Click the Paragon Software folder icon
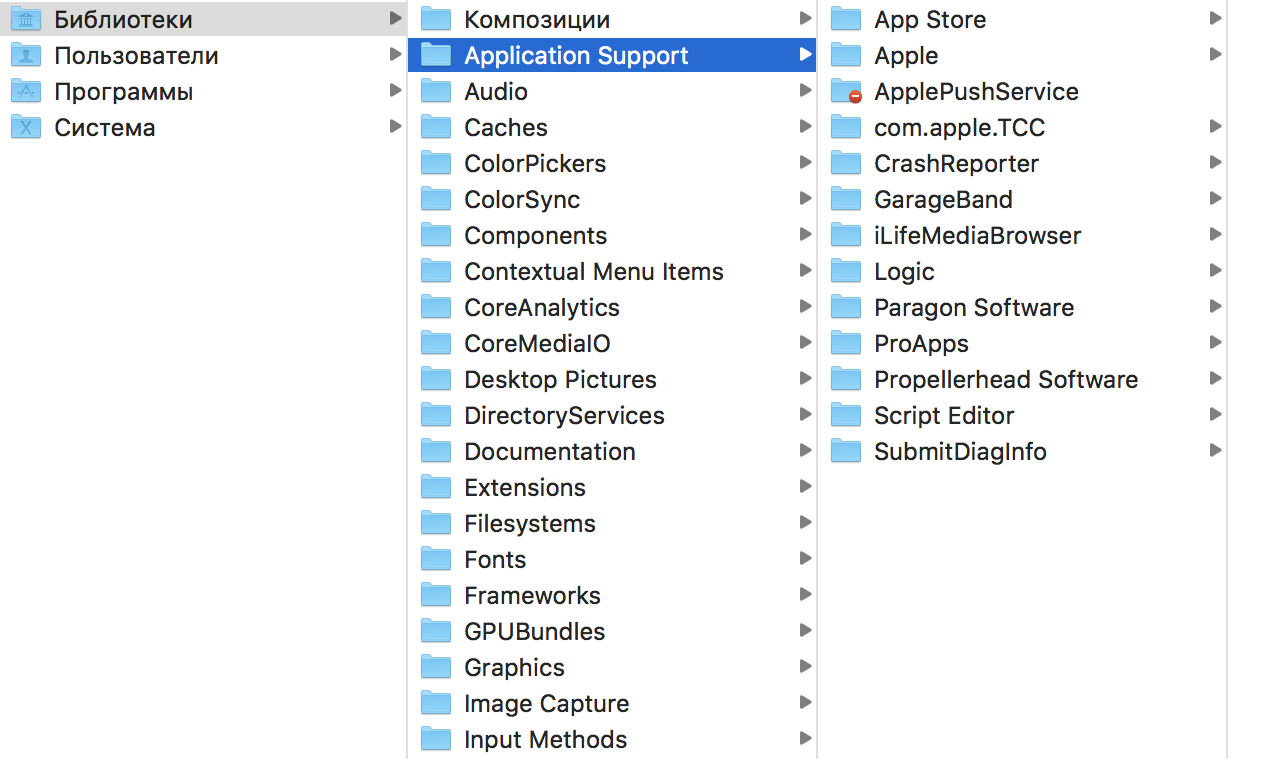Viewport: 1263px width, 759px height. tap(846, 307)
